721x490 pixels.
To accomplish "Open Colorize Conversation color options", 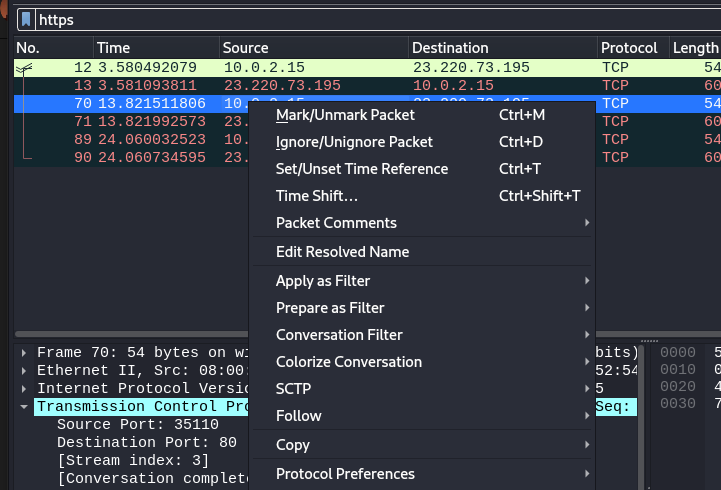I will click(348, 362).
